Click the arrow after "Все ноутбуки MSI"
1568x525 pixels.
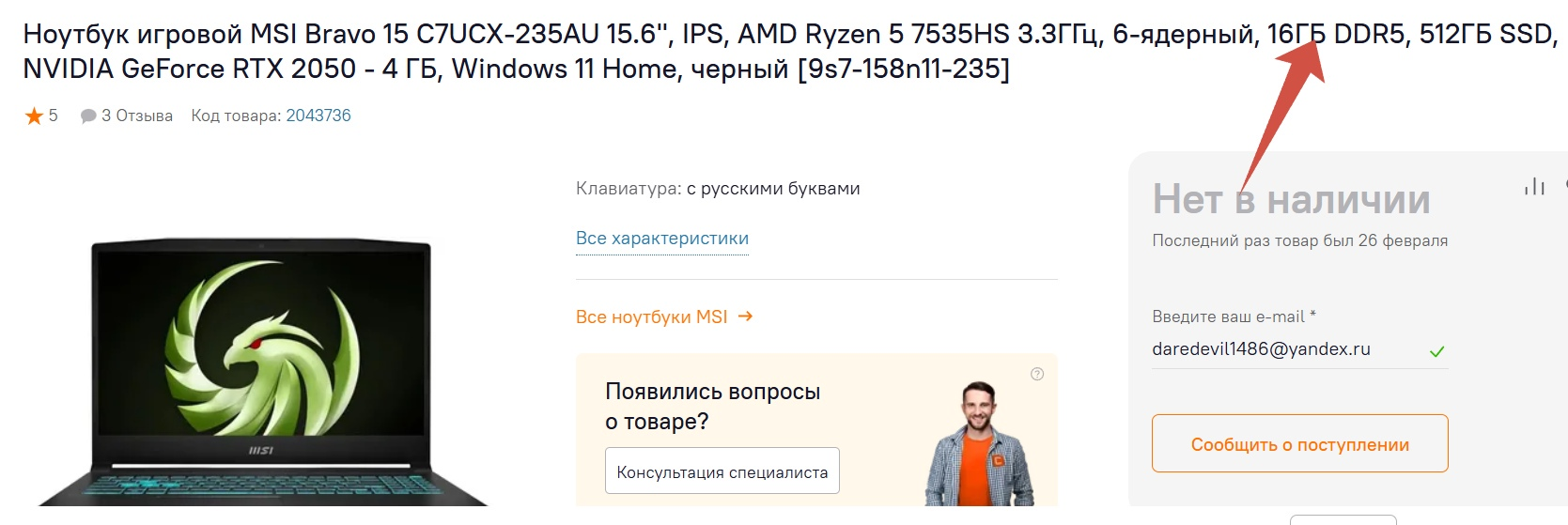pyautogui.click(x=745, y=317)
